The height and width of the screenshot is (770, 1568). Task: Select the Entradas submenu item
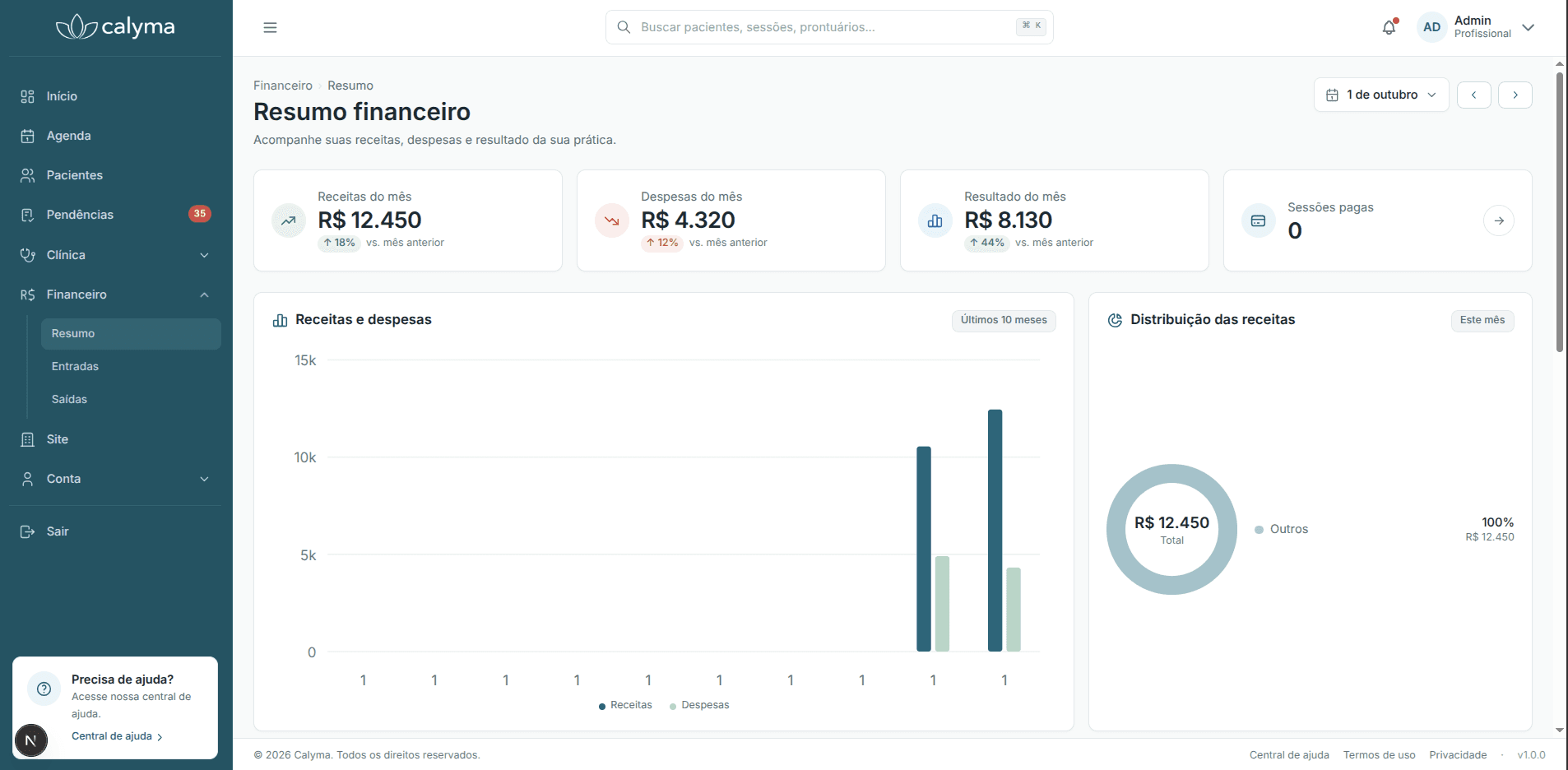click(x=131, y=367)
